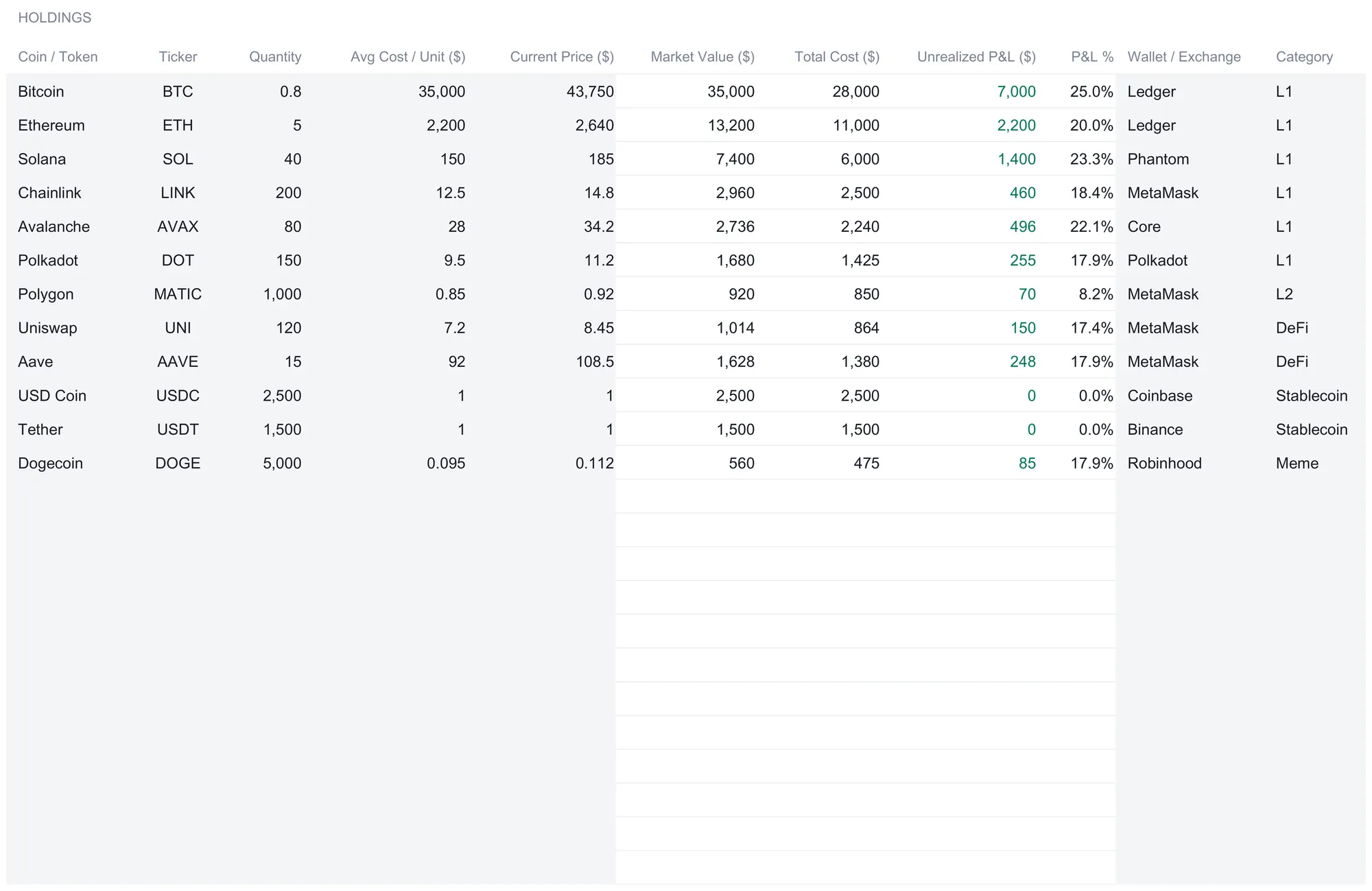Select the Solana coin name cell
This screenshot has width=1372, height=891.
[42, 159]
